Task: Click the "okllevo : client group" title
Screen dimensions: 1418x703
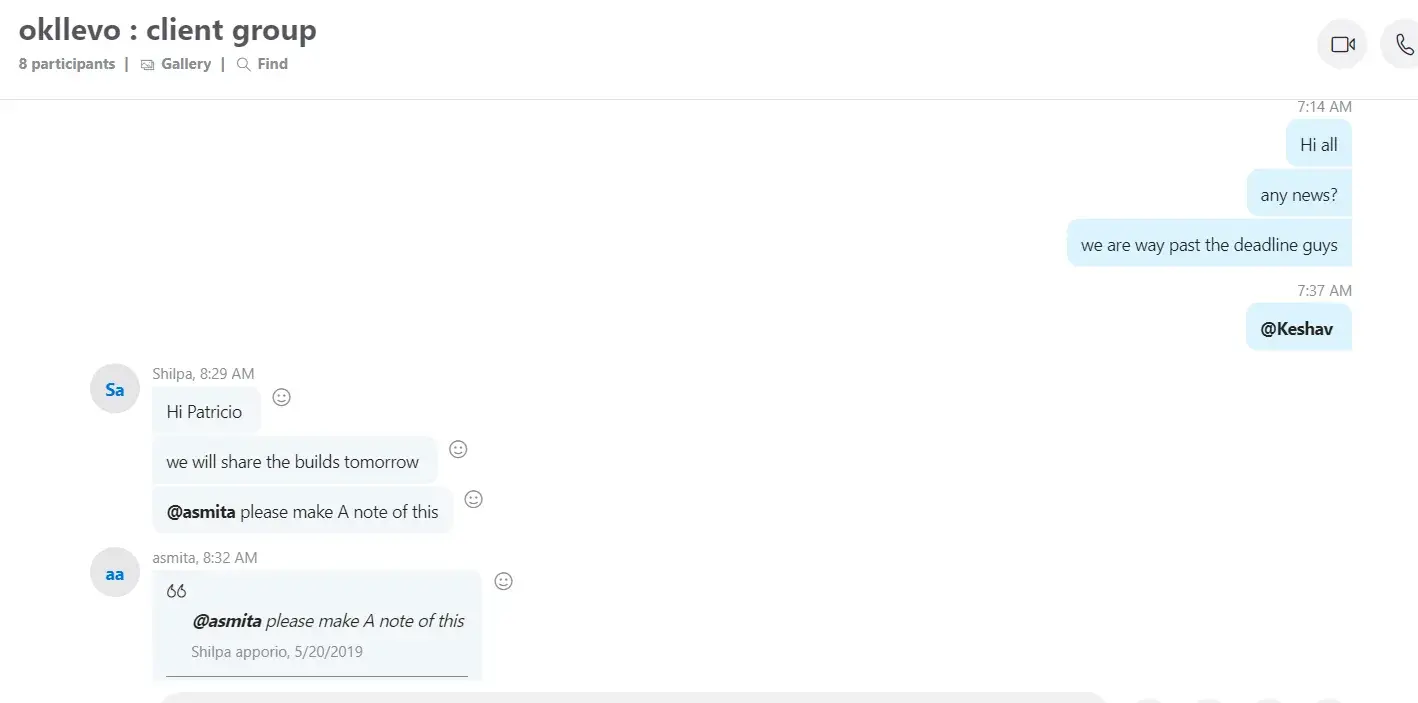Action: [168, 30]
